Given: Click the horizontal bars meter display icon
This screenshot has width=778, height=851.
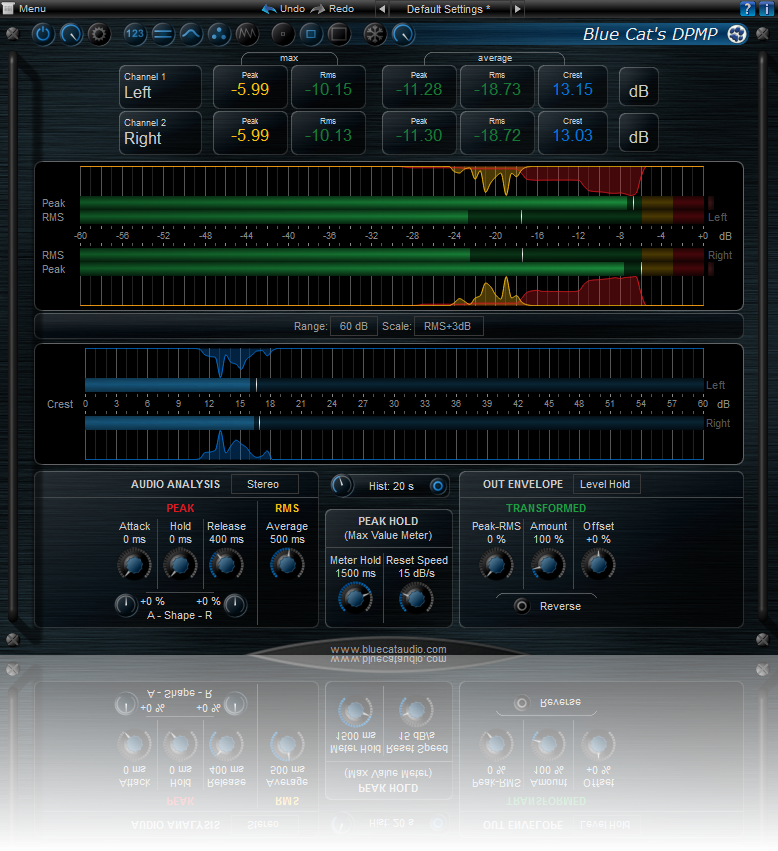Looking at the screenshot, I should pos(163,34).
